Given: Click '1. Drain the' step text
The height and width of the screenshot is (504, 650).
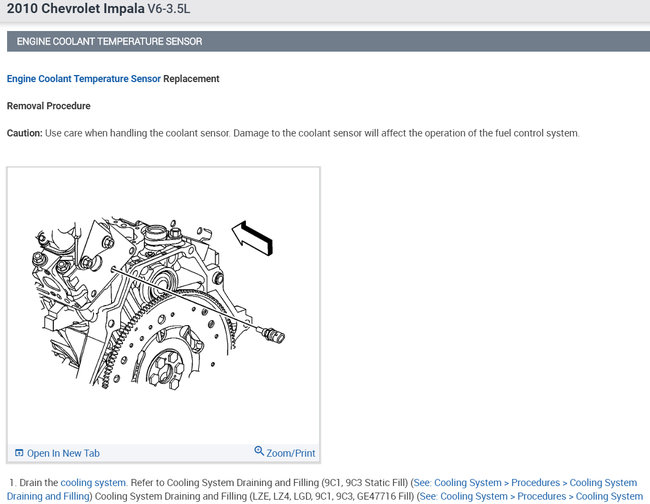Looking at the screenshot, I should coord(34,483).
